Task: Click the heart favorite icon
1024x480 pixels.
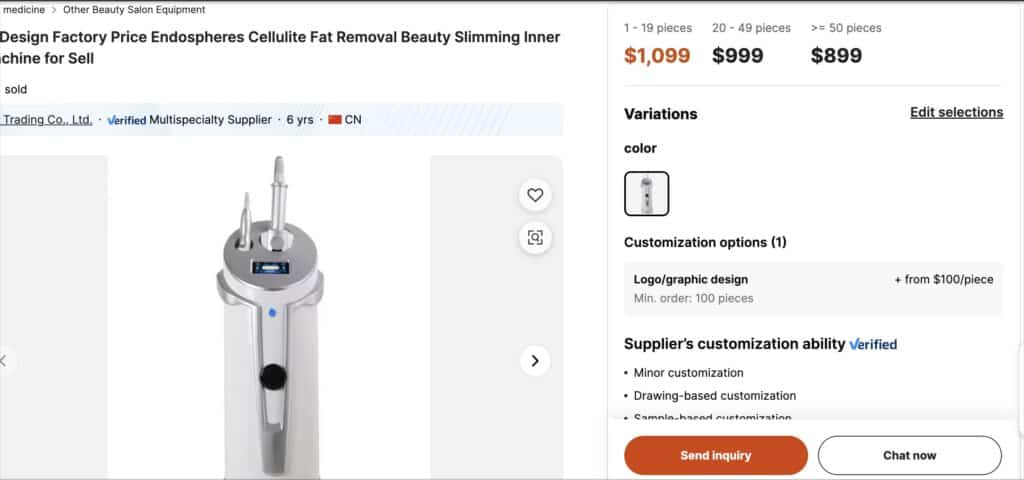Action: click(535, 195)
